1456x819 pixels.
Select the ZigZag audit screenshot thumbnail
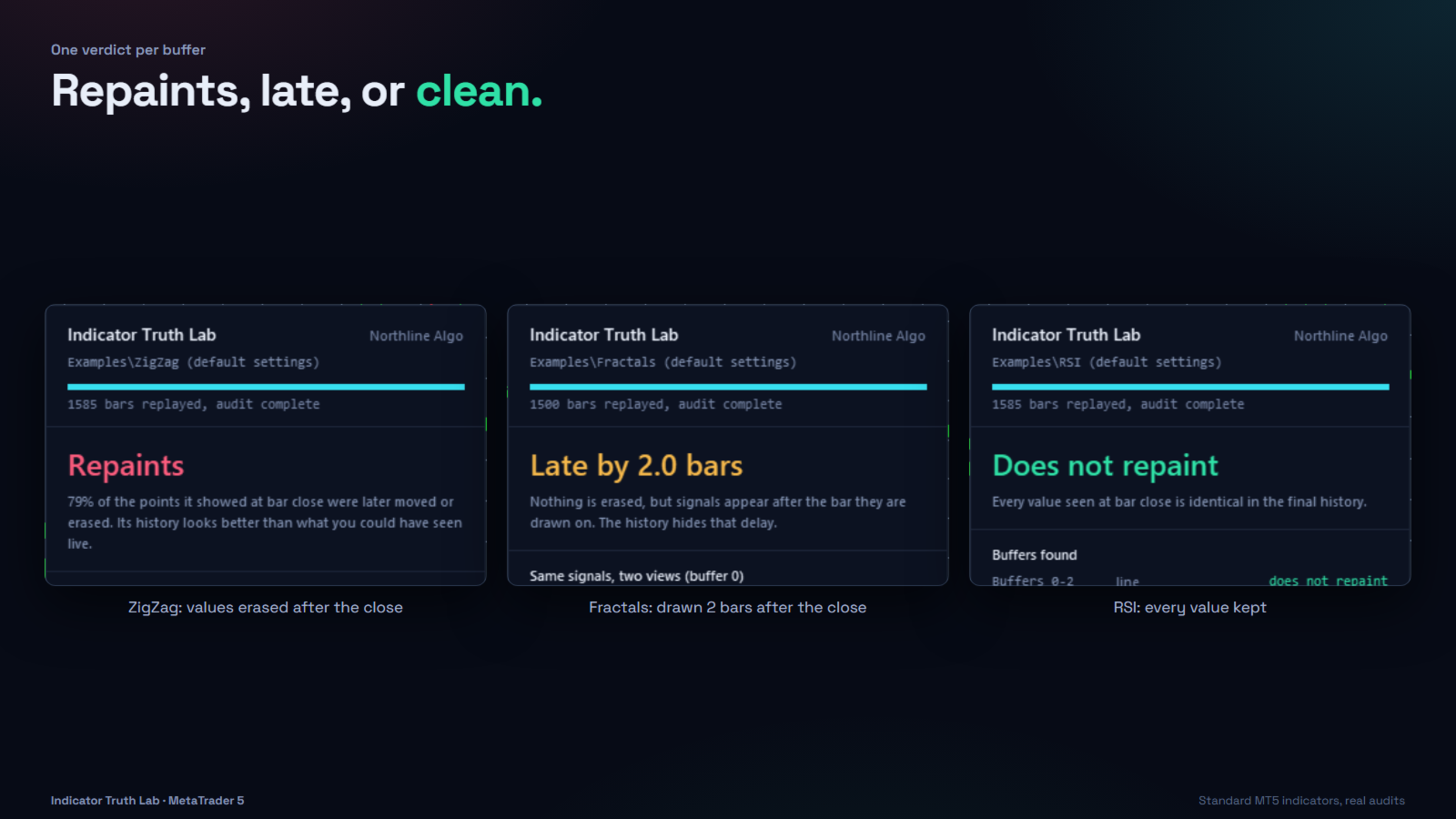click(x=266, y=445)
